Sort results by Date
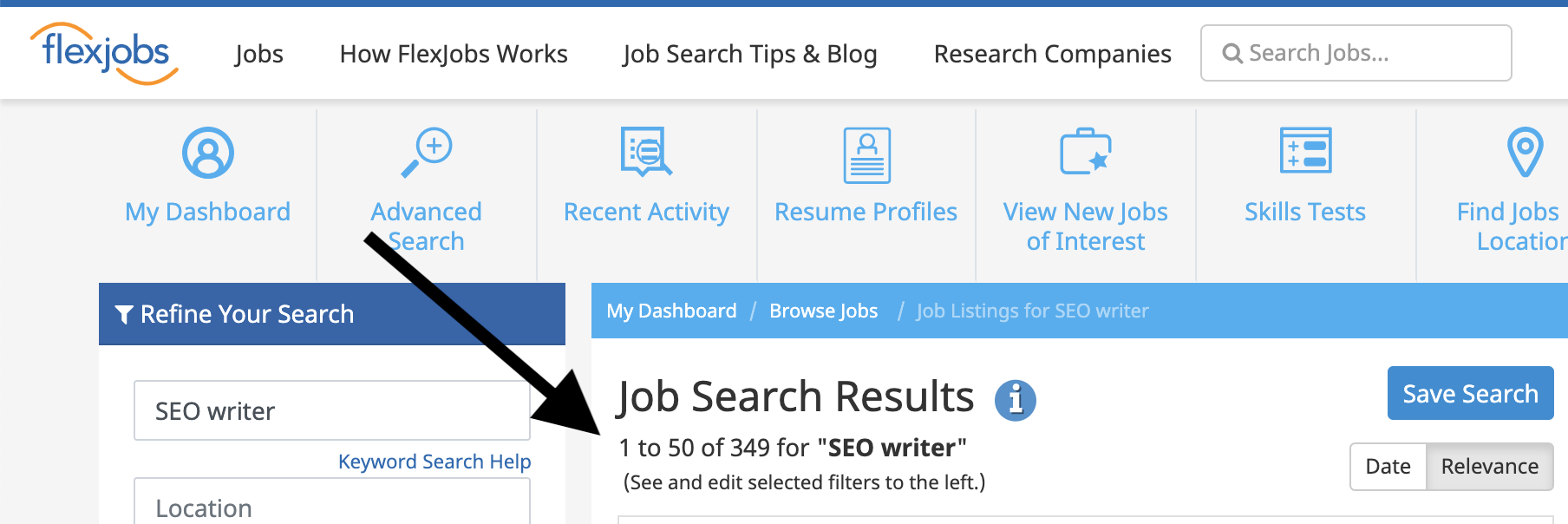 (x=1388, y=467)
